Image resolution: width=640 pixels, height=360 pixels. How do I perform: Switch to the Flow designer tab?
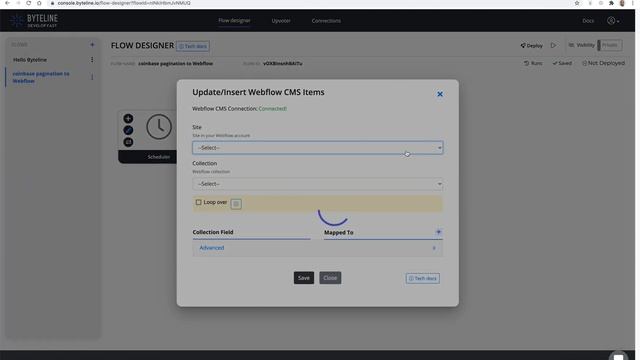[x=234, y=20]
